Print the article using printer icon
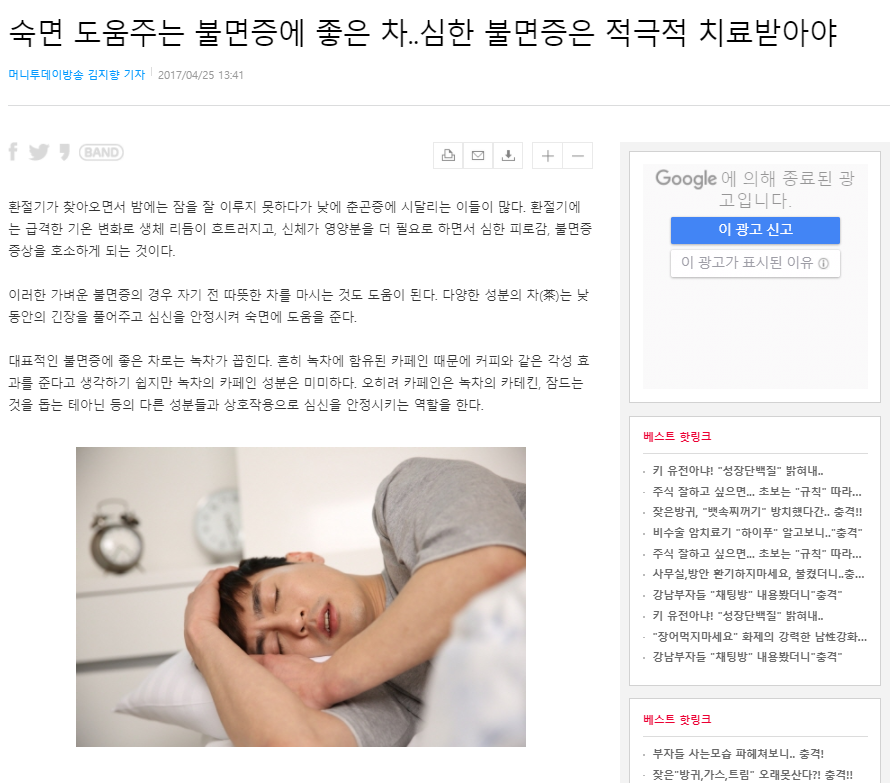The width and height of the screenshot is (895, 783). (449, 155)
